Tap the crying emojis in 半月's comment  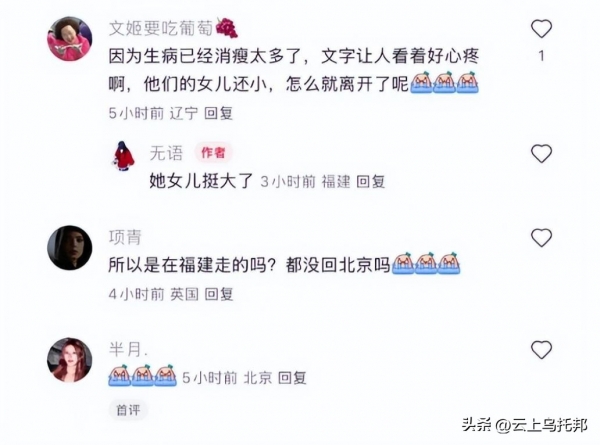142,375
